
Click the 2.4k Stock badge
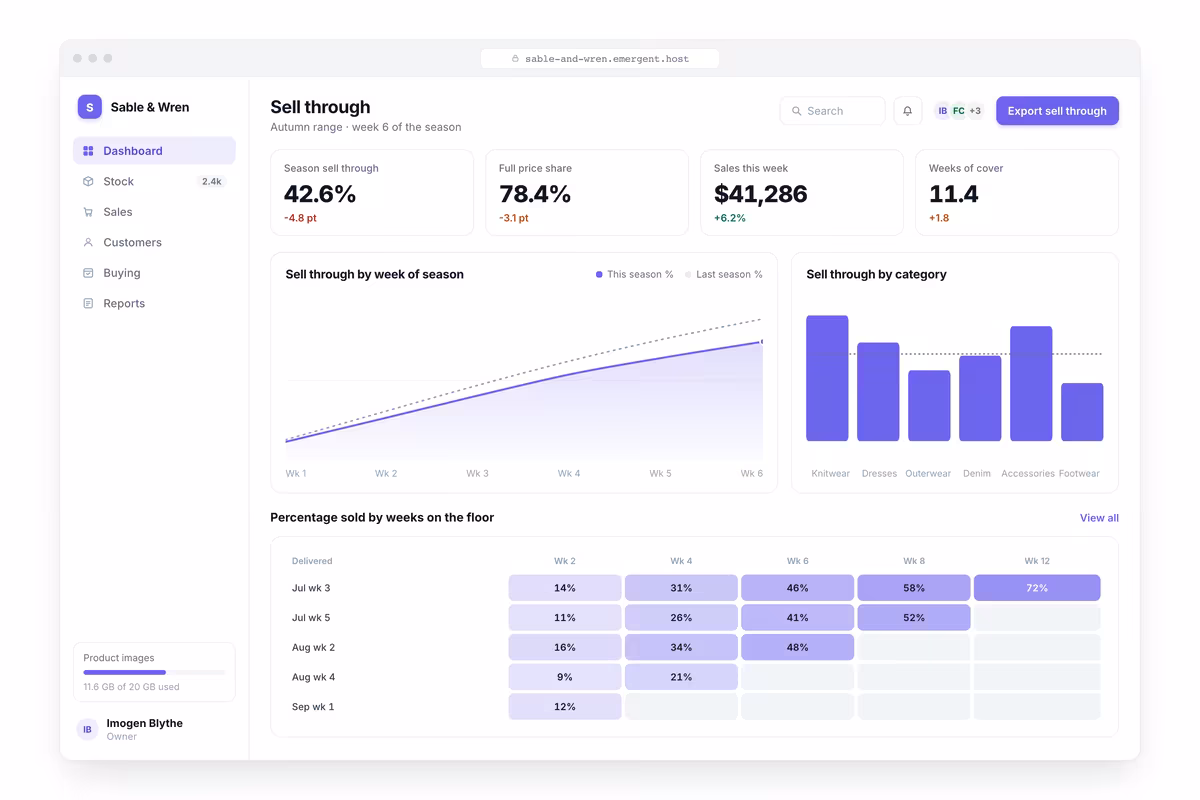pyautogui.click(x=212, y=182)
